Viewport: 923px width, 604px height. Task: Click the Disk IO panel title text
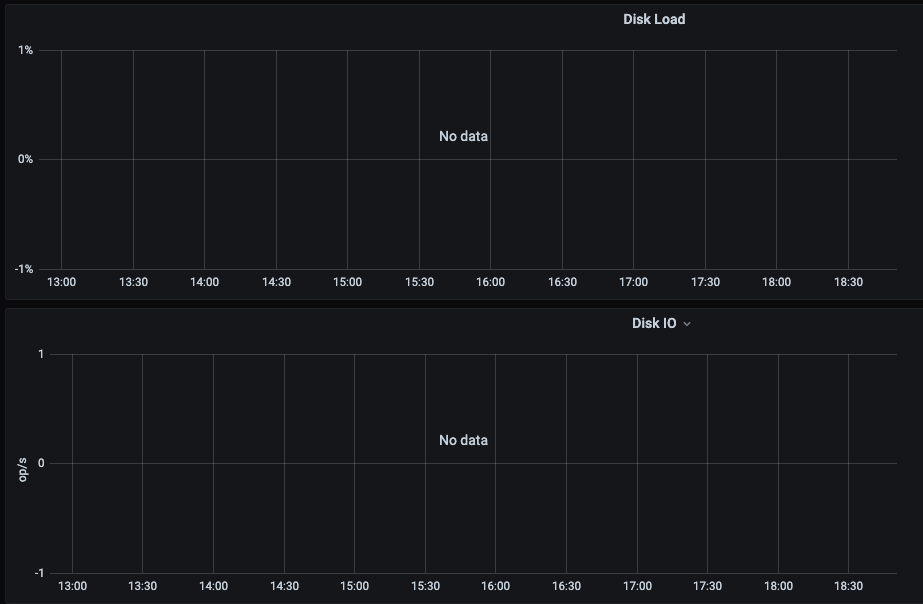[654, 323]
